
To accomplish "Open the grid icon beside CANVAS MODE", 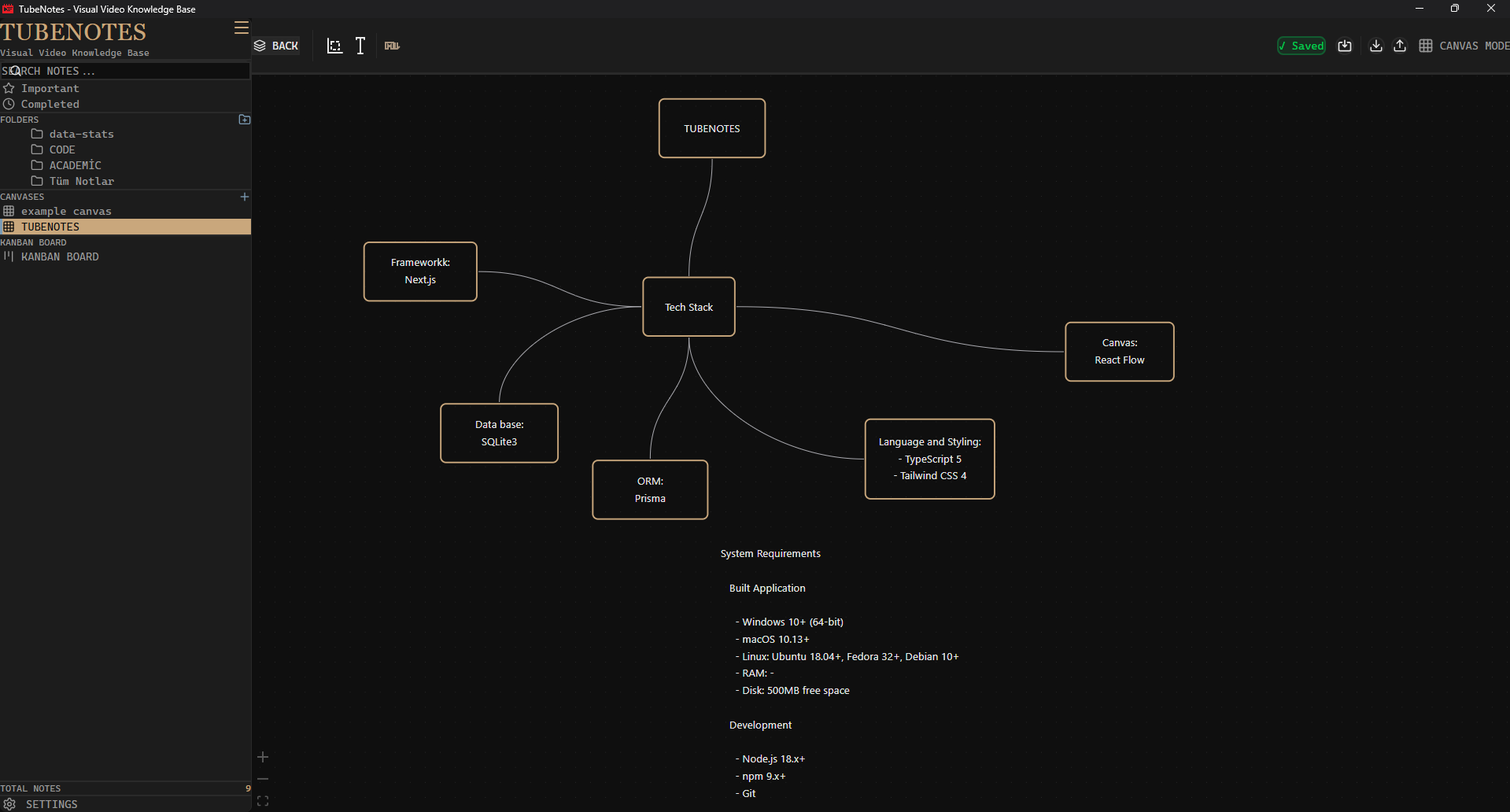I will [x=1427, y=46].
